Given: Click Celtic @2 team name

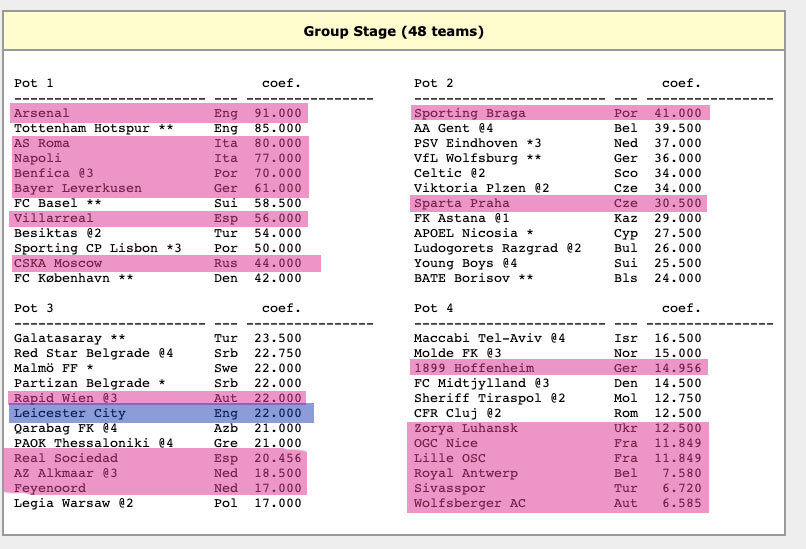Looking at the screenshot, I should coord(449,173).
